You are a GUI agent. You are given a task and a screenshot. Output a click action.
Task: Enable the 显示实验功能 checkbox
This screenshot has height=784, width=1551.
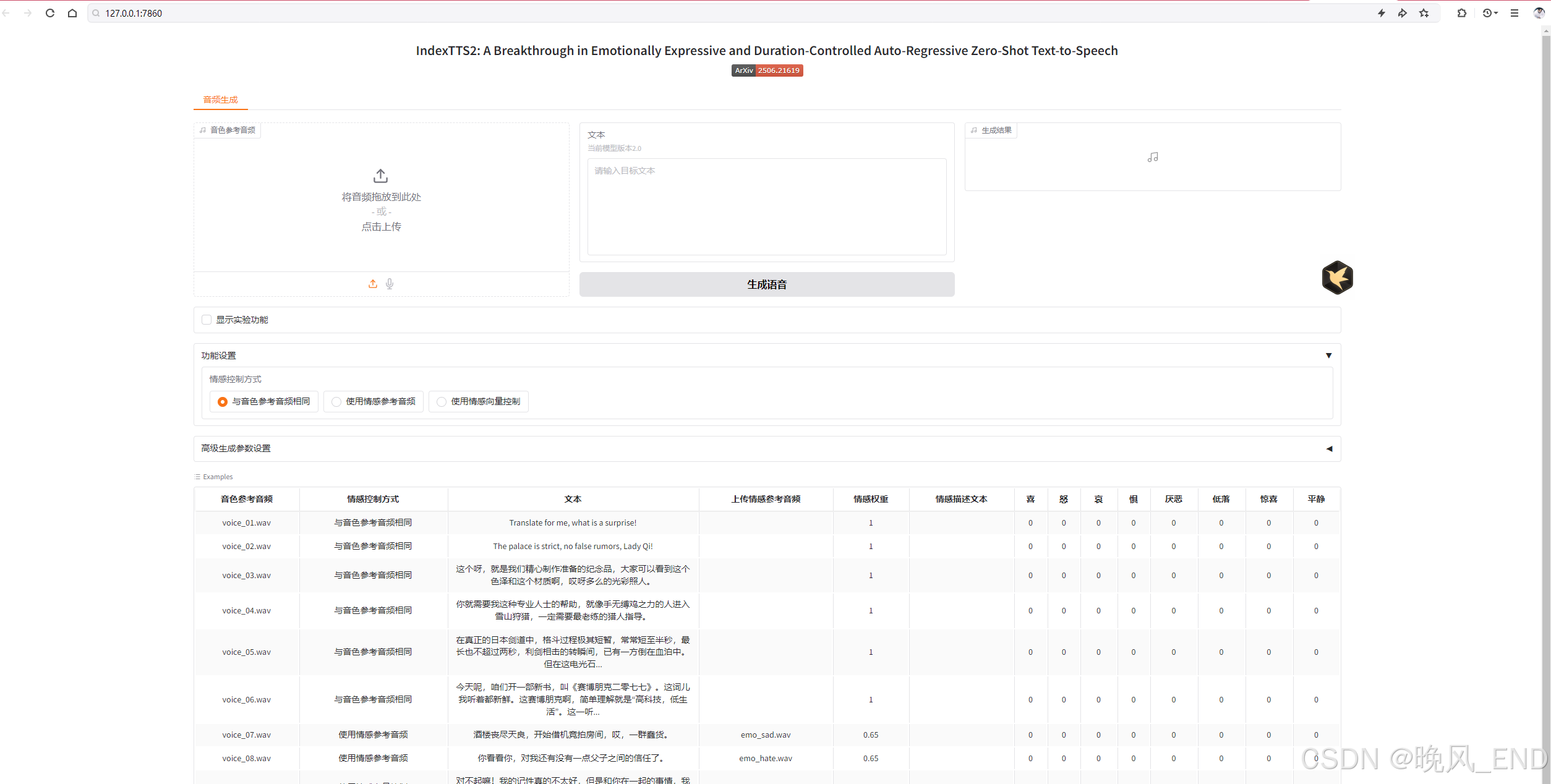click(207, 320)
